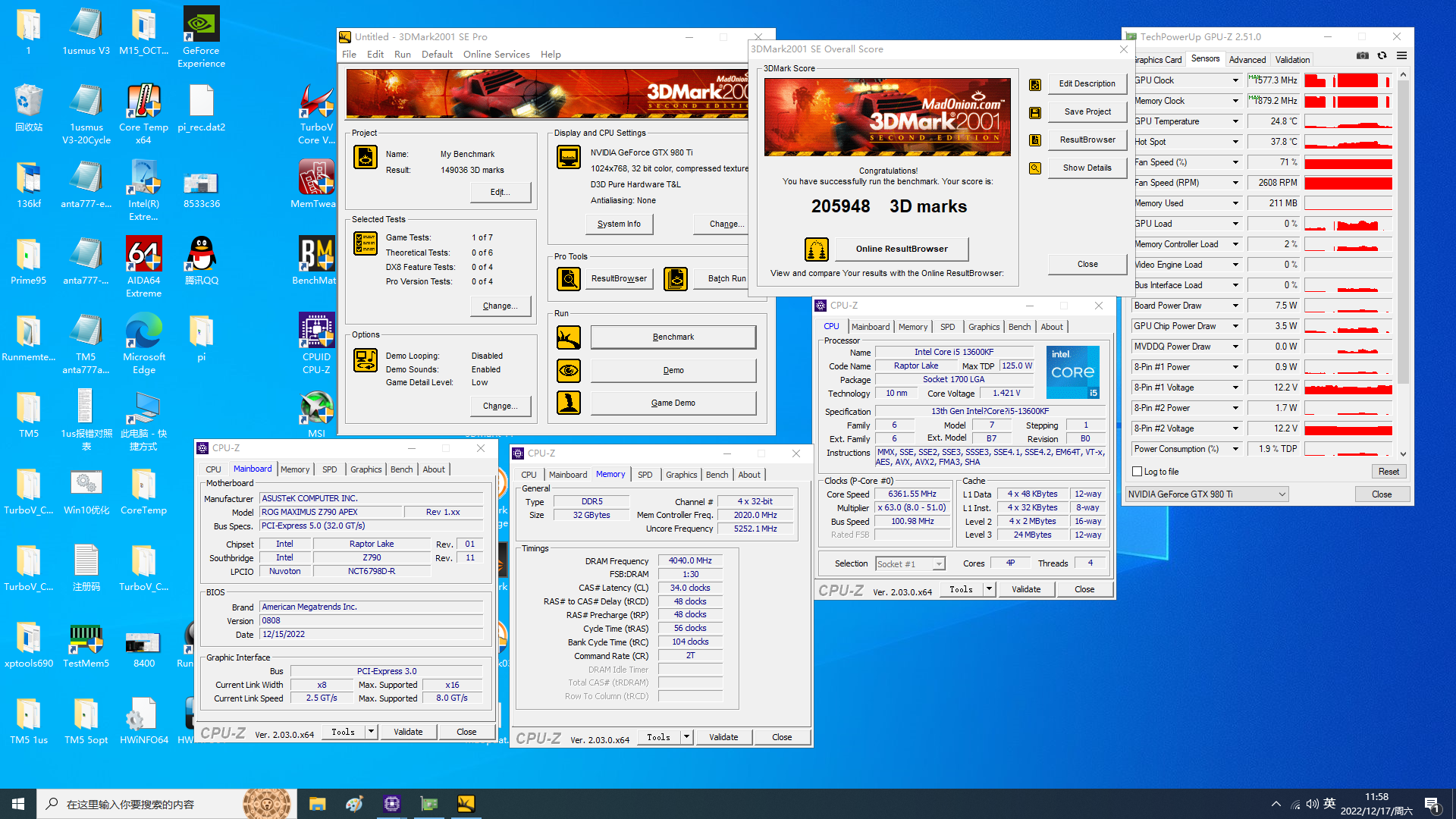Viewport: 1456px width, 819px height.
Task: Open Bench tab in CPU-Z CPU window
Action: [1019, 327]
